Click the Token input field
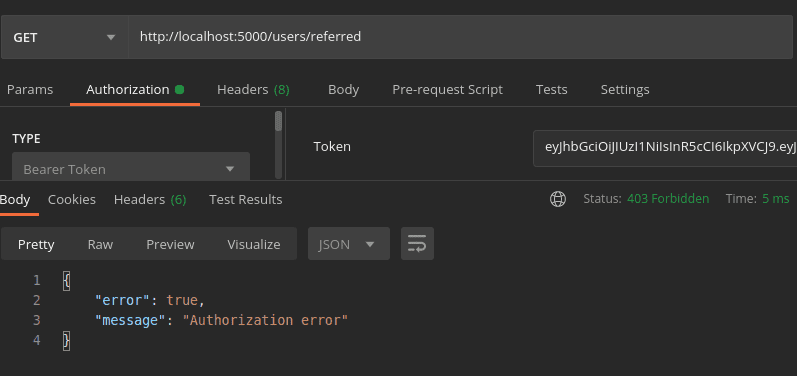Viewport: 797px width, 376px height. pyautogui.click(x=665, y=148)
